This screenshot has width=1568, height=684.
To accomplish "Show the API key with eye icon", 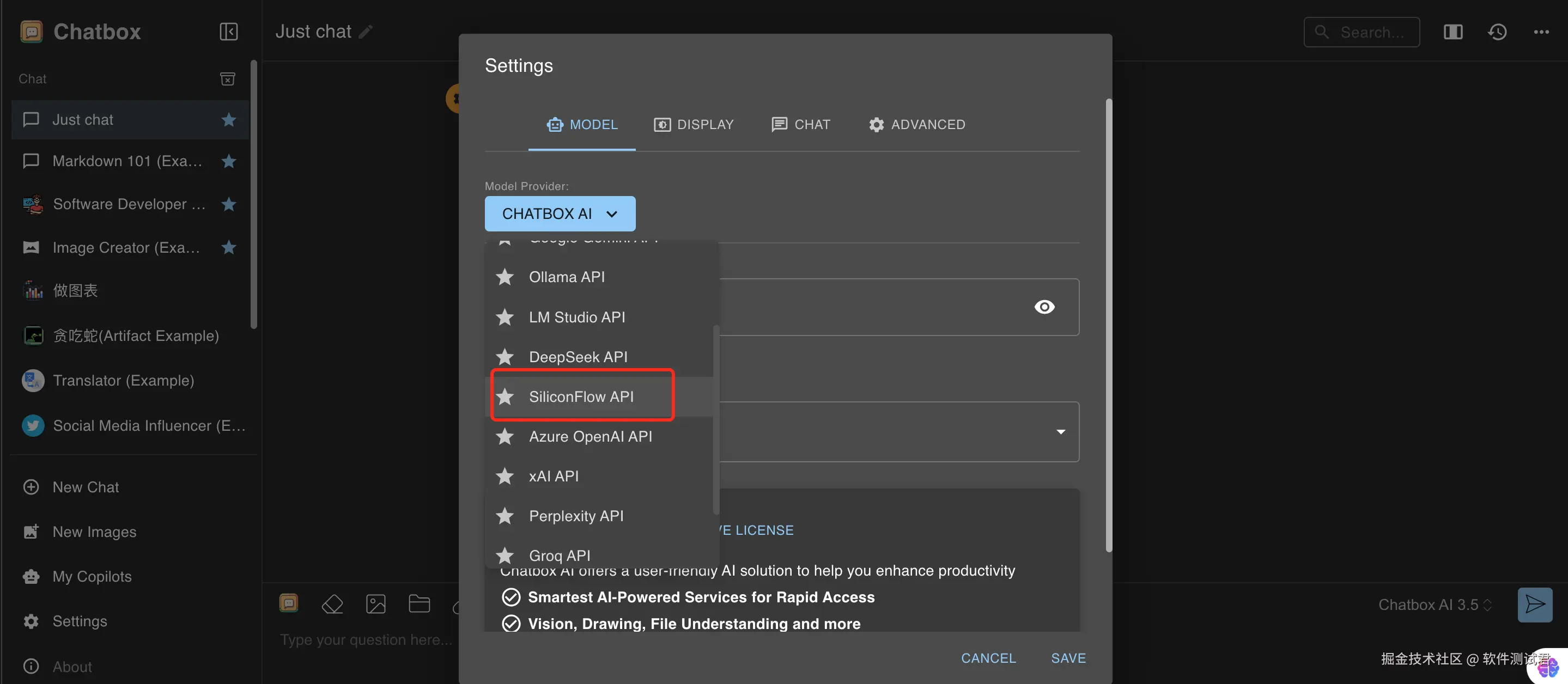I will [x=1044, y=307].
